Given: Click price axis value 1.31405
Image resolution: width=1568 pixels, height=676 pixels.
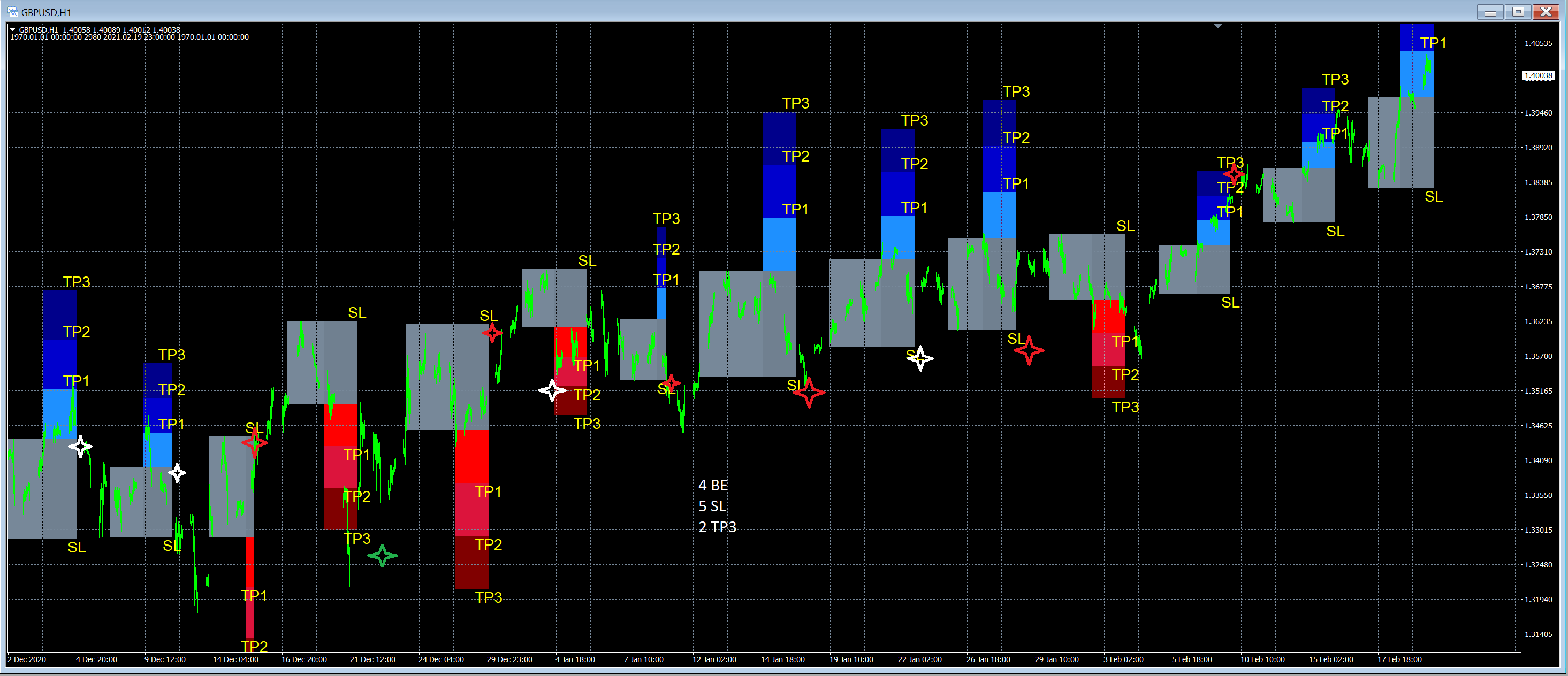Looking at the screenshot, I should pyautogui.click(x=1538, y=634).
